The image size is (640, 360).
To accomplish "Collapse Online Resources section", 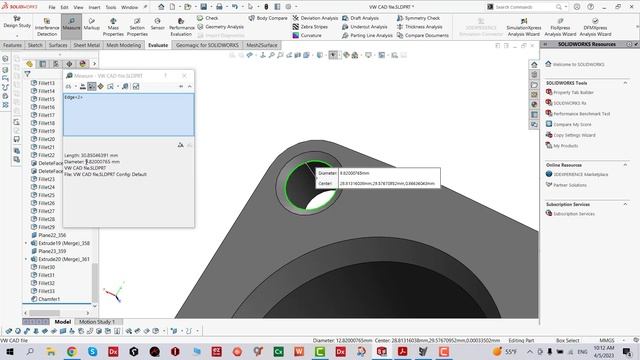I will 625,165.
